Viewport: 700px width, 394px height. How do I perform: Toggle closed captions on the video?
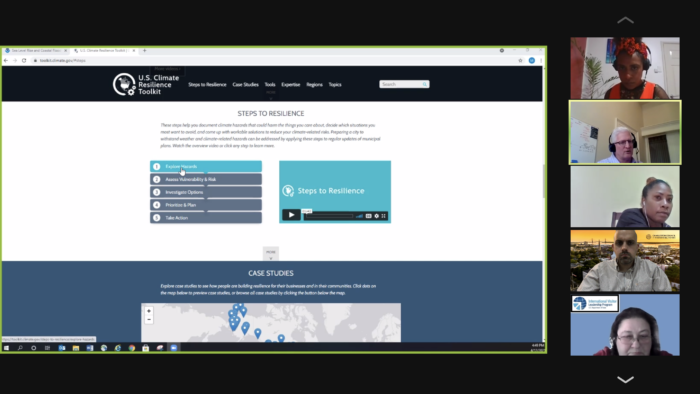coord(368,216)
